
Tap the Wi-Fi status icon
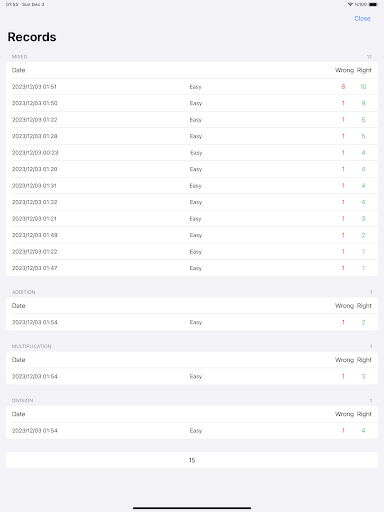(x=350, y=4)
